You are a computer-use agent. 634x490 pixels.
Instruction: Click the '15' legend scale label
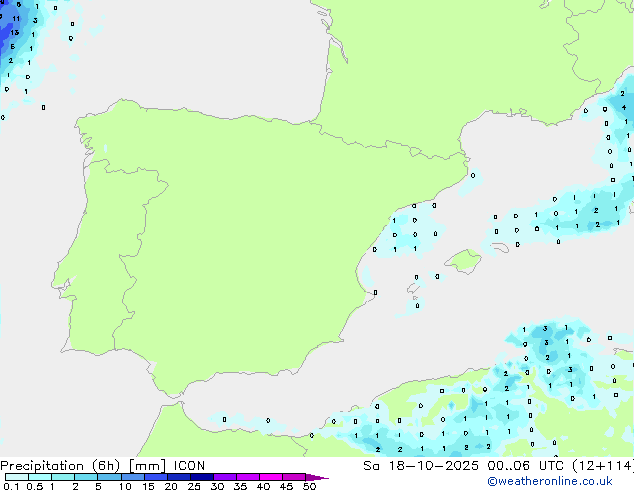coord(148,486)
